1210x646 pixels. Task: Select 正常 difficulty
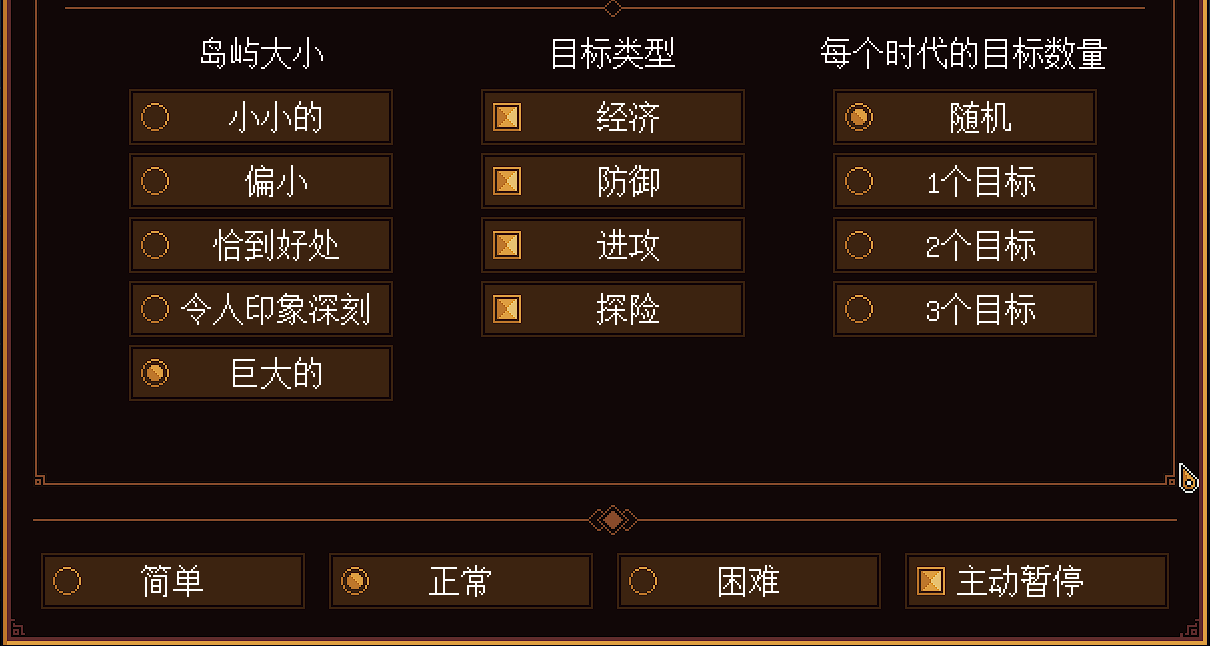click(x=461, y=581)
